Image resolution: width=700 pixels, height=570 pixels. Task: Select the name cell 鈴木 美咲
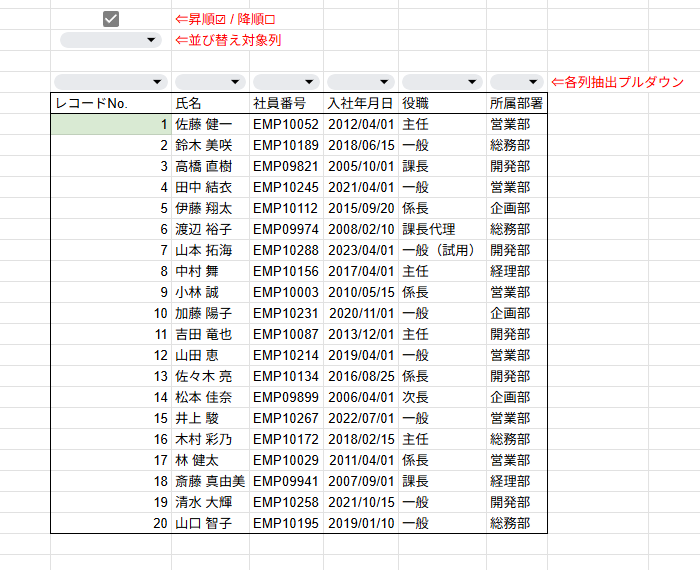(210, 145)
